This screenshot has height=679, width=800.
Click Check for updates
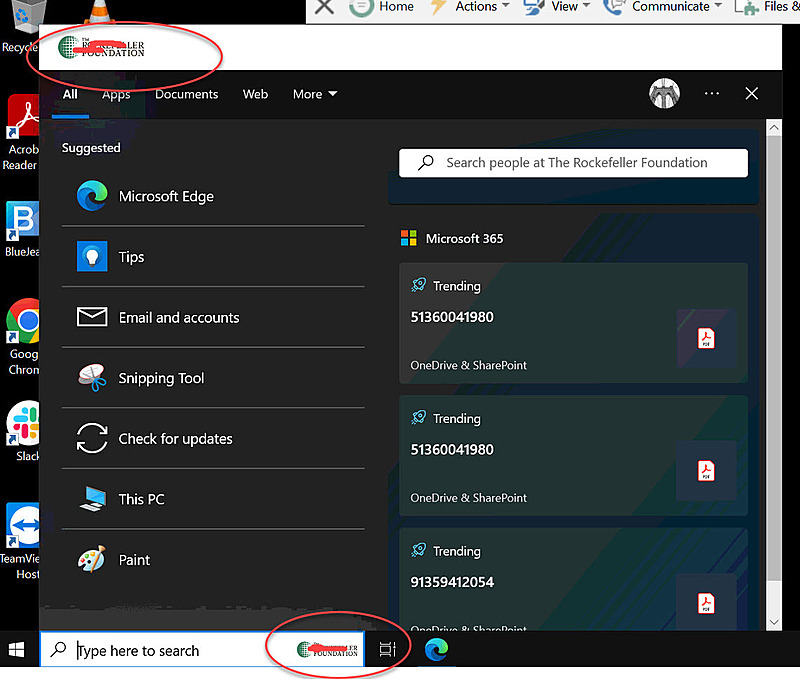(x=173, y=438)
